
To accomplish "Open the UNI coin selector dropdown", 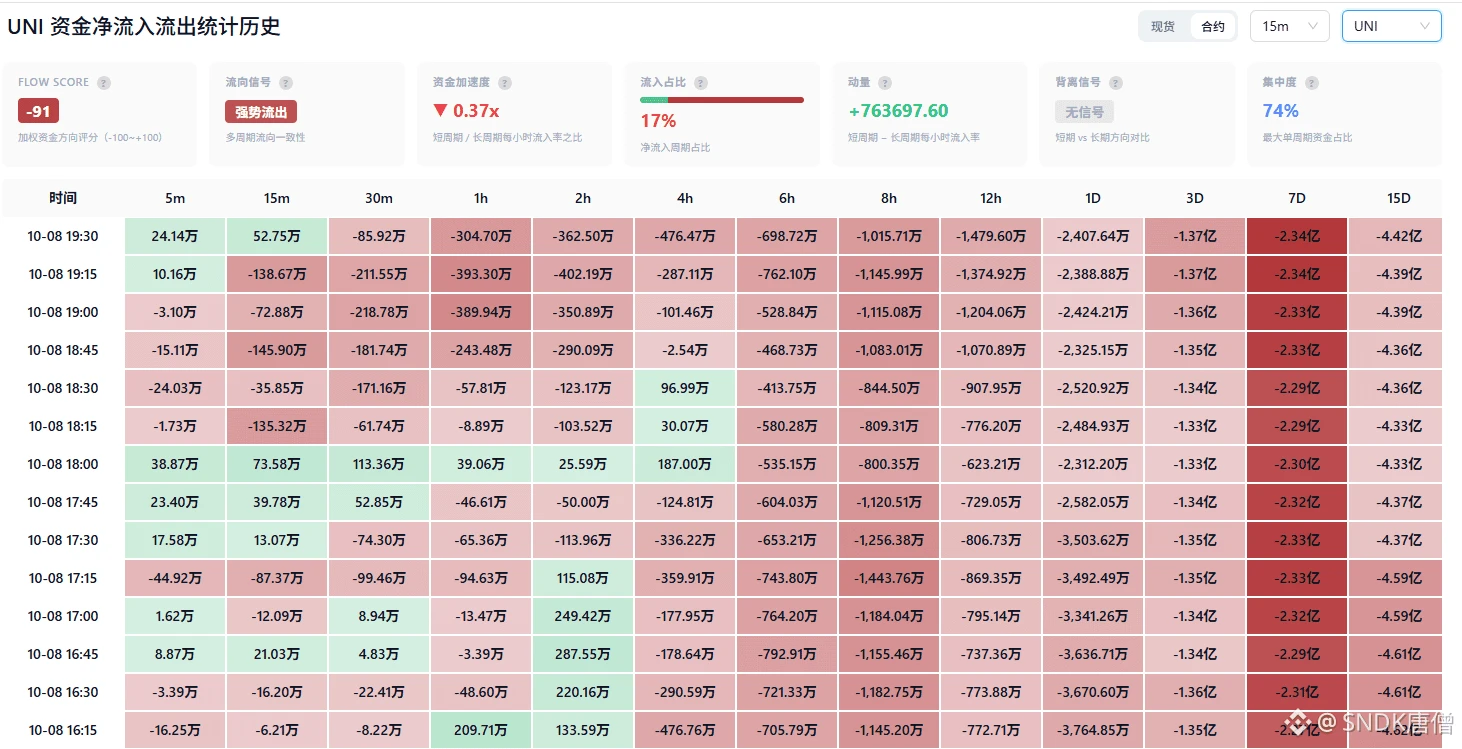I will pyautogui.click(x=1392, y=26).
